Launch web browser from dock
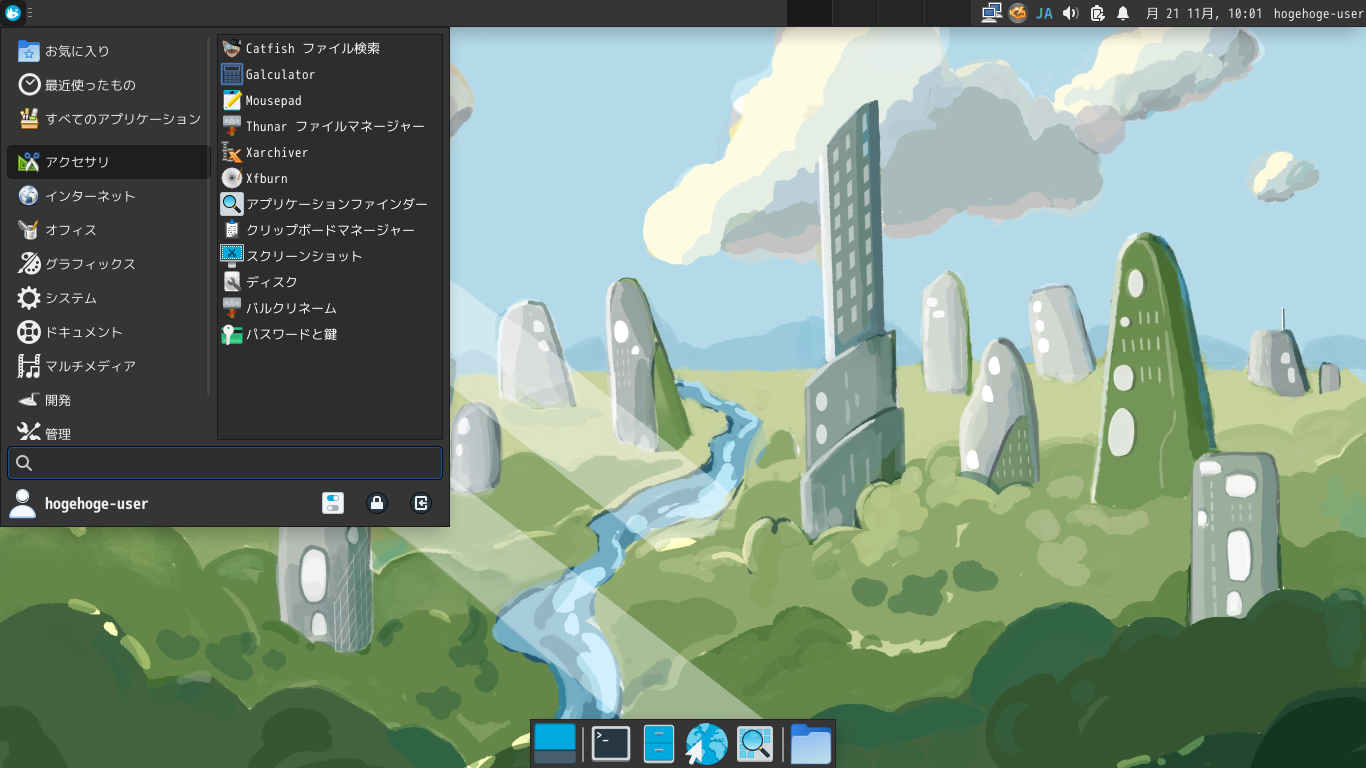 [x=706, y=744]
